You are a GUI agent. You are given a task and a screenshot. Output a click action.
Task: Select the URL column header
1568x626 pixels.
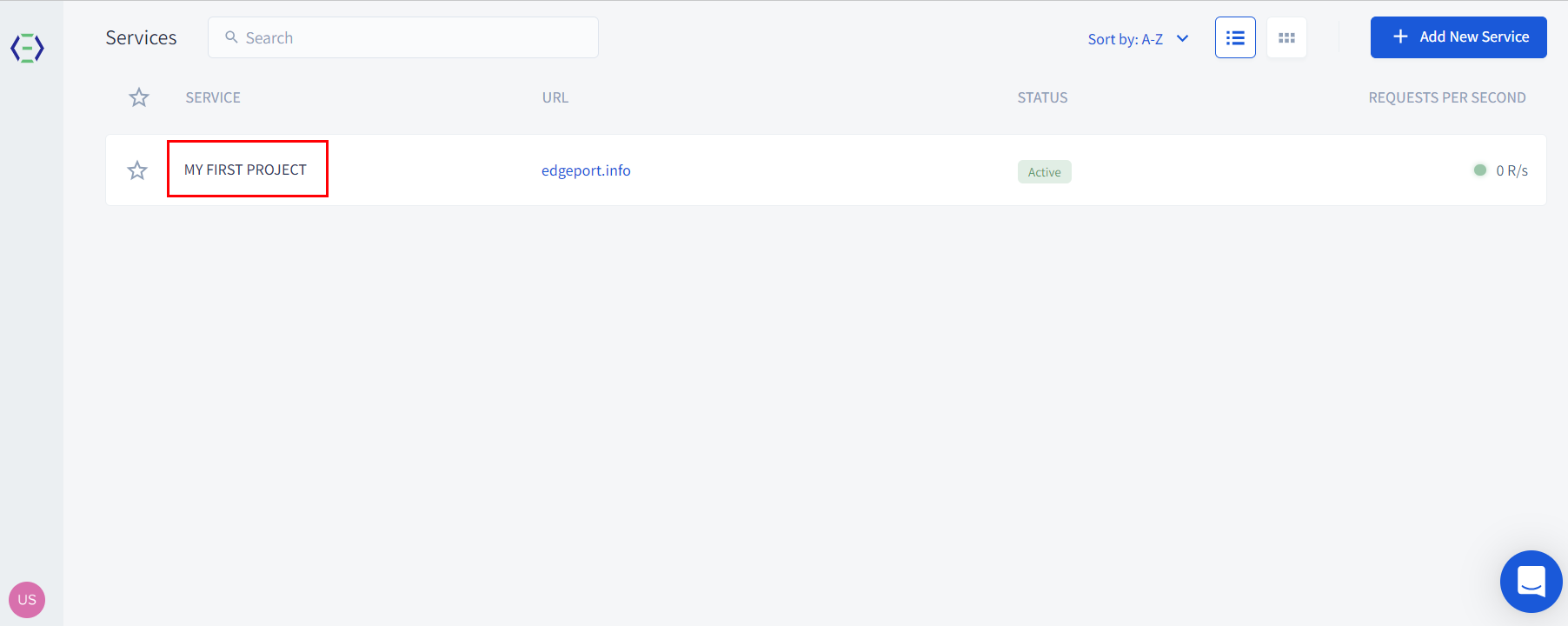coord(555,97)
